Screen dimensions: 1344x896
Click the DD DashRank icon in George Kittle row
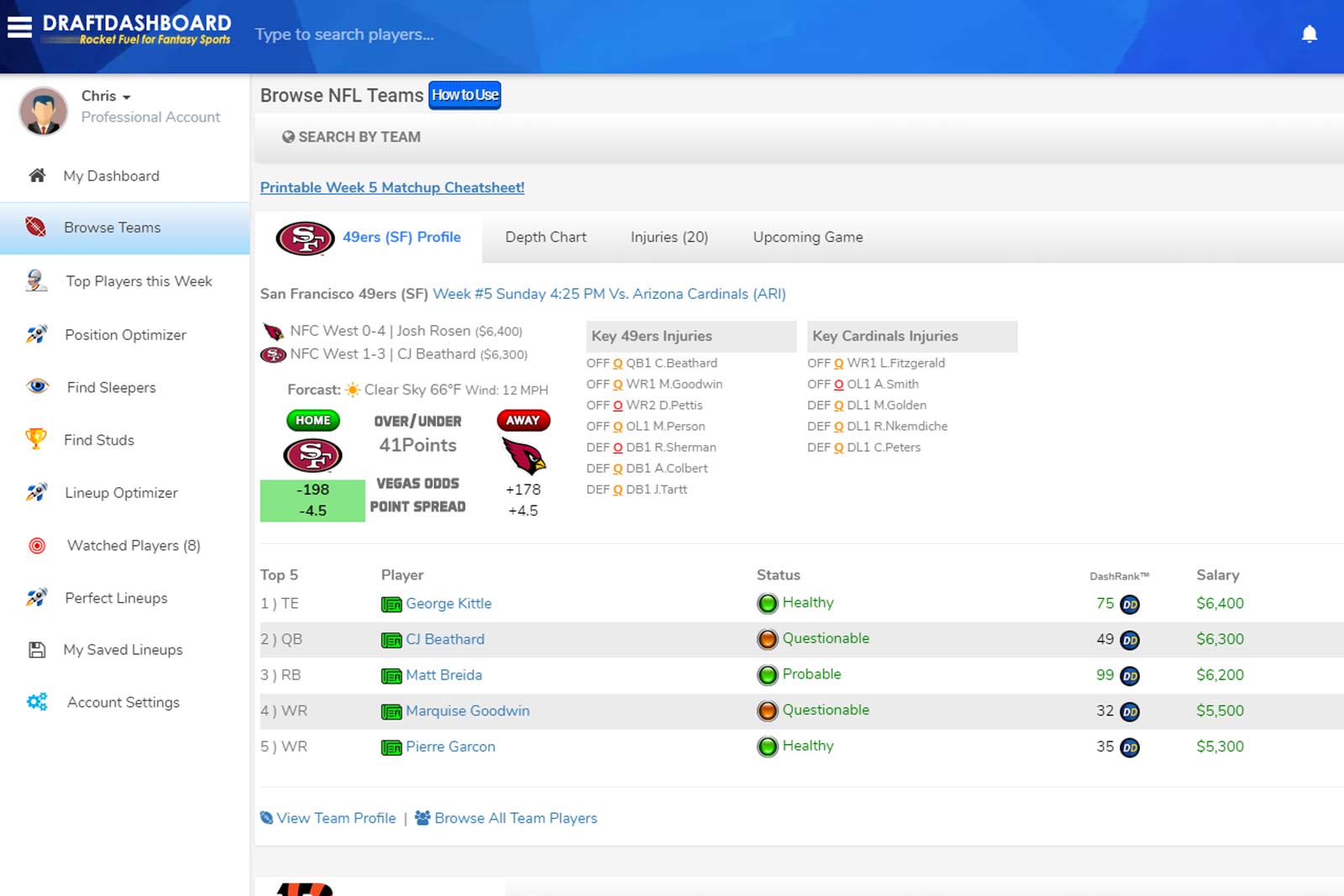click(1130, 605)
